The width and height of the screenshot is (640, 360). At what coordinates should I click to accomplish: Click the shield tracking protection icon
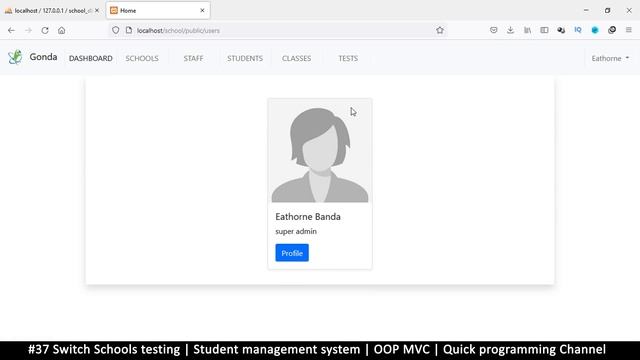(116, 30)
